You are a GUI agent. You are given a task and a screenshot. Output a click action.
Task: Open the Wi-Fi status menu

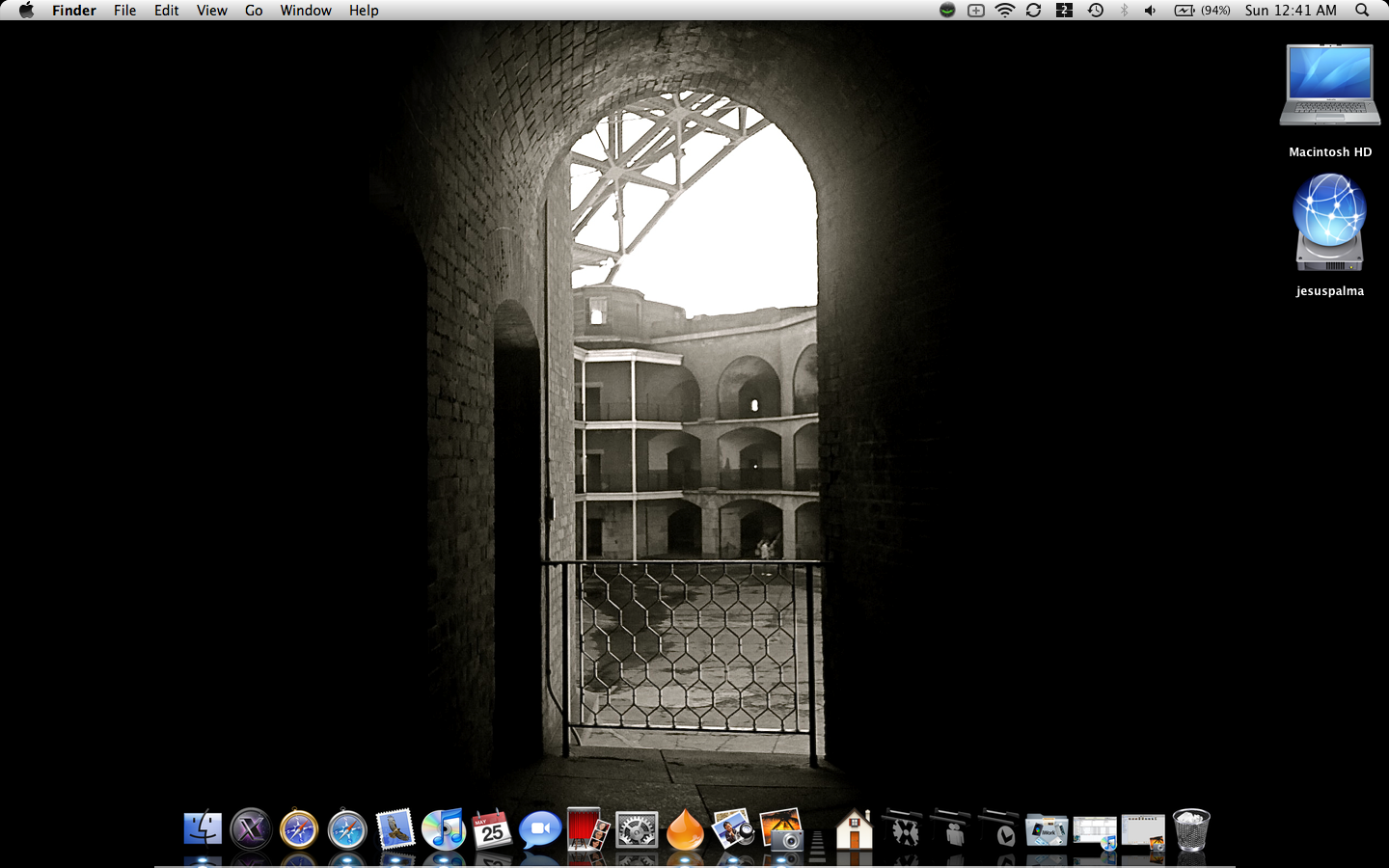tap(1005, 11)
